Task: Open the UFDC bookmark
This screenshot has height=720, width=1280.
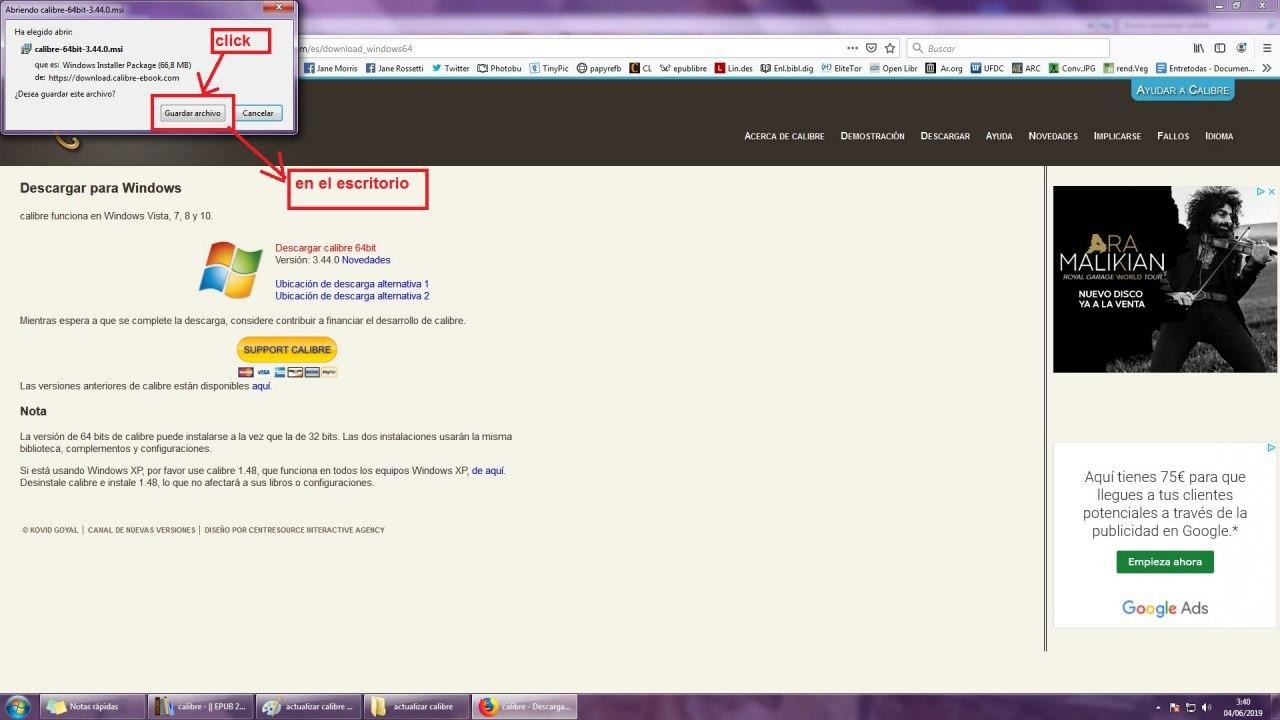Action: [x=988, y=69]
